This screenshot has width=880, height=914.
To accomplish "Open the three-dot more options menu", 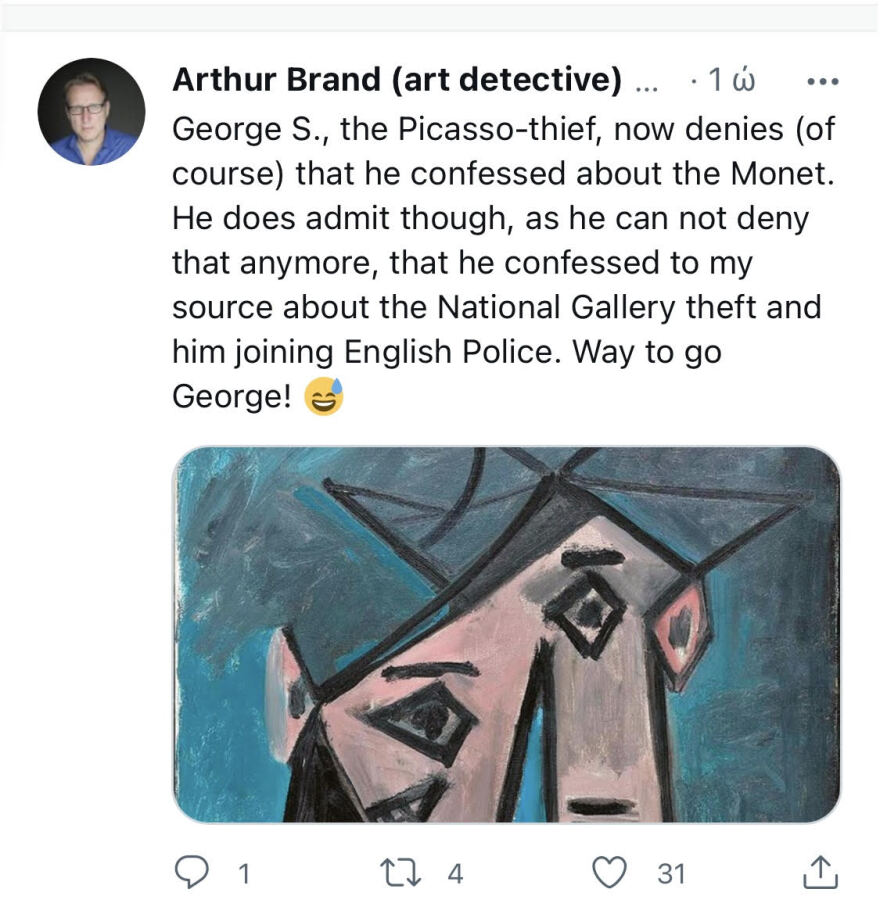I will pos(821,82).
